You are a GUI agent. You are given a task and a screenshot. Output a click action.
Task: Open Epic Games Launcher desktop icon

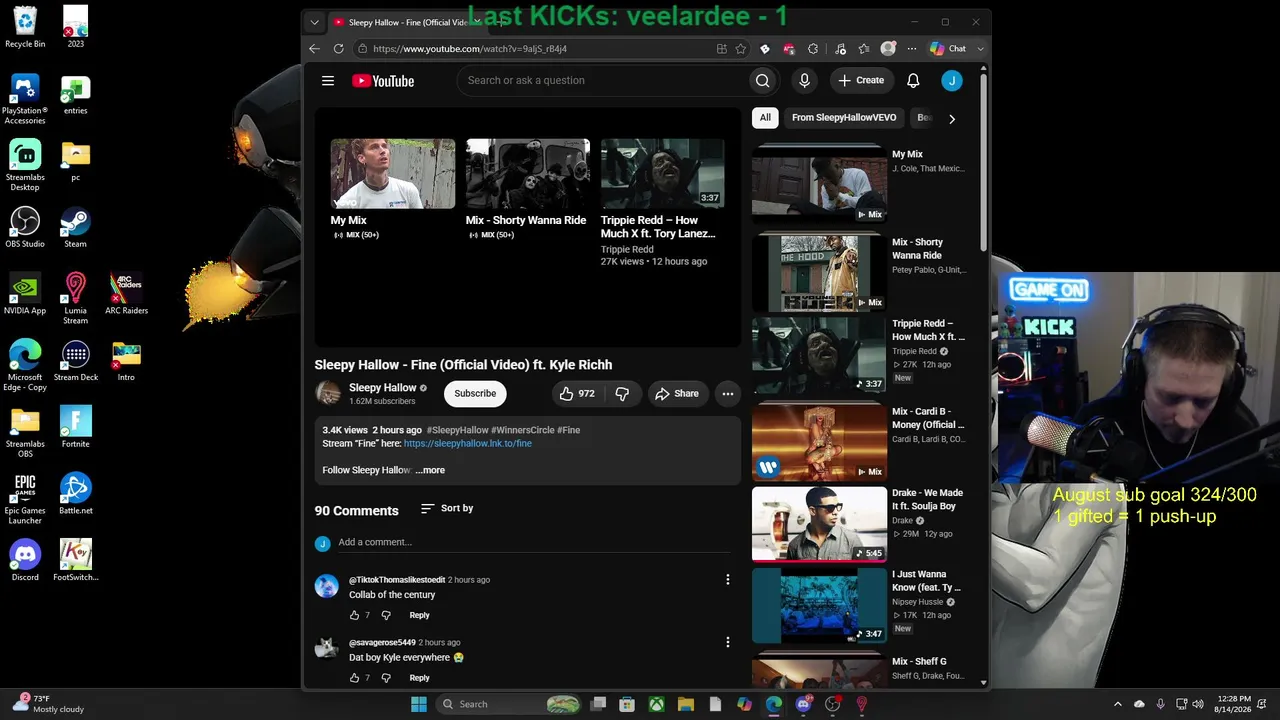(25, 498)
